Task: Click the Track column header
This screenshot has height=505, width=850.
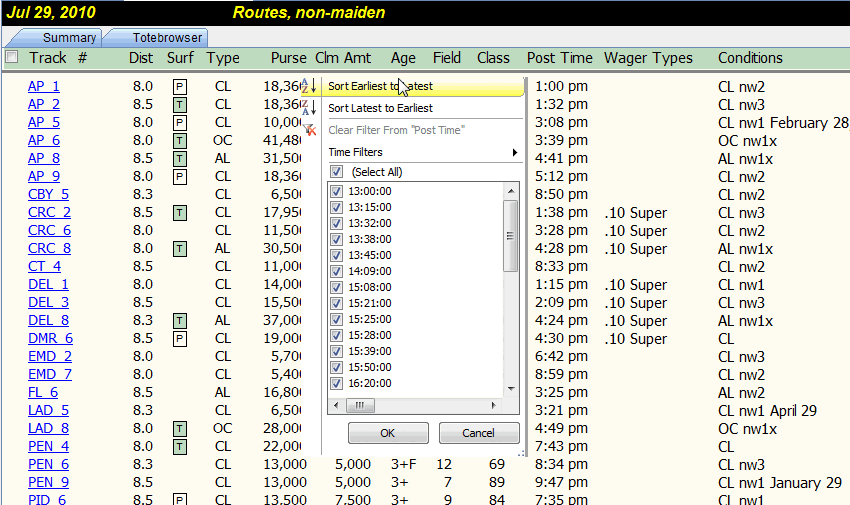Action: pyautogui.click(x=48, y=57)
